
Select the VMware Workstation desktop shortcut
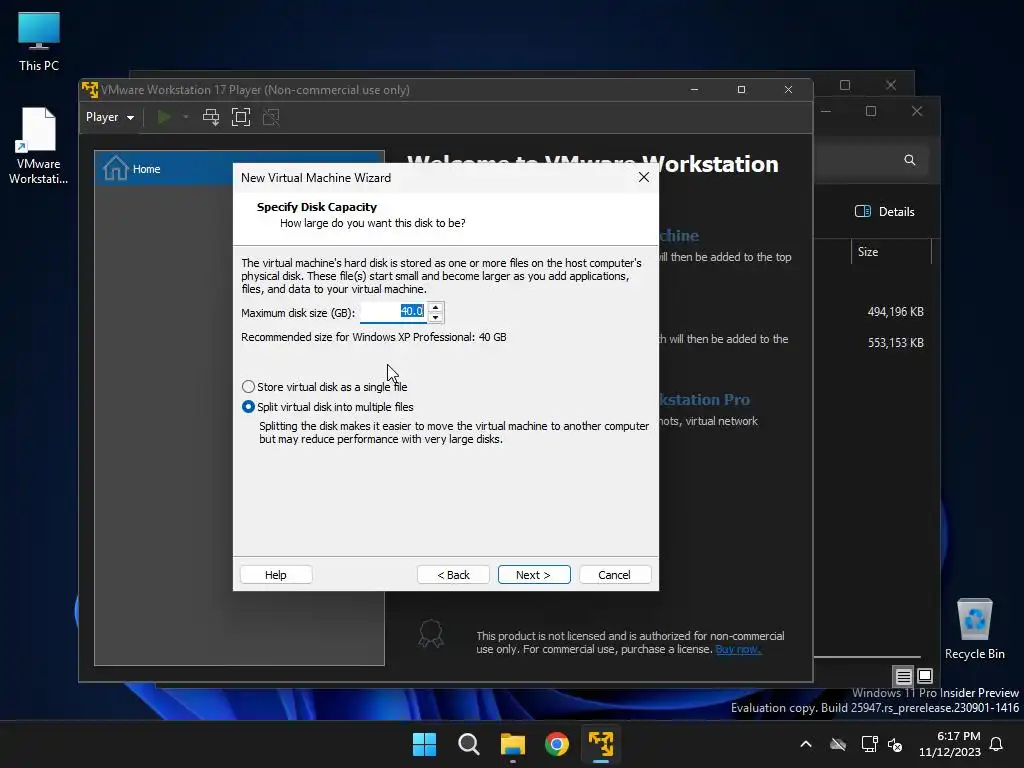(x=39, y=146)
